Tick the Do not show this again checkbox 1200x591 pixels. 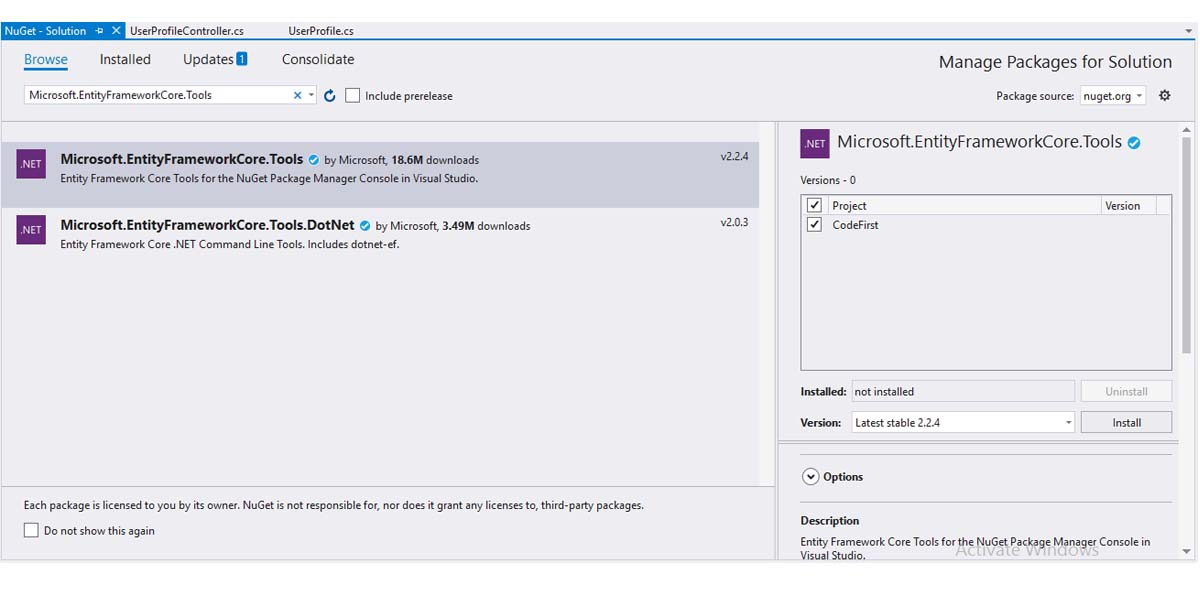pyautogui.click(x=31, y=531)
